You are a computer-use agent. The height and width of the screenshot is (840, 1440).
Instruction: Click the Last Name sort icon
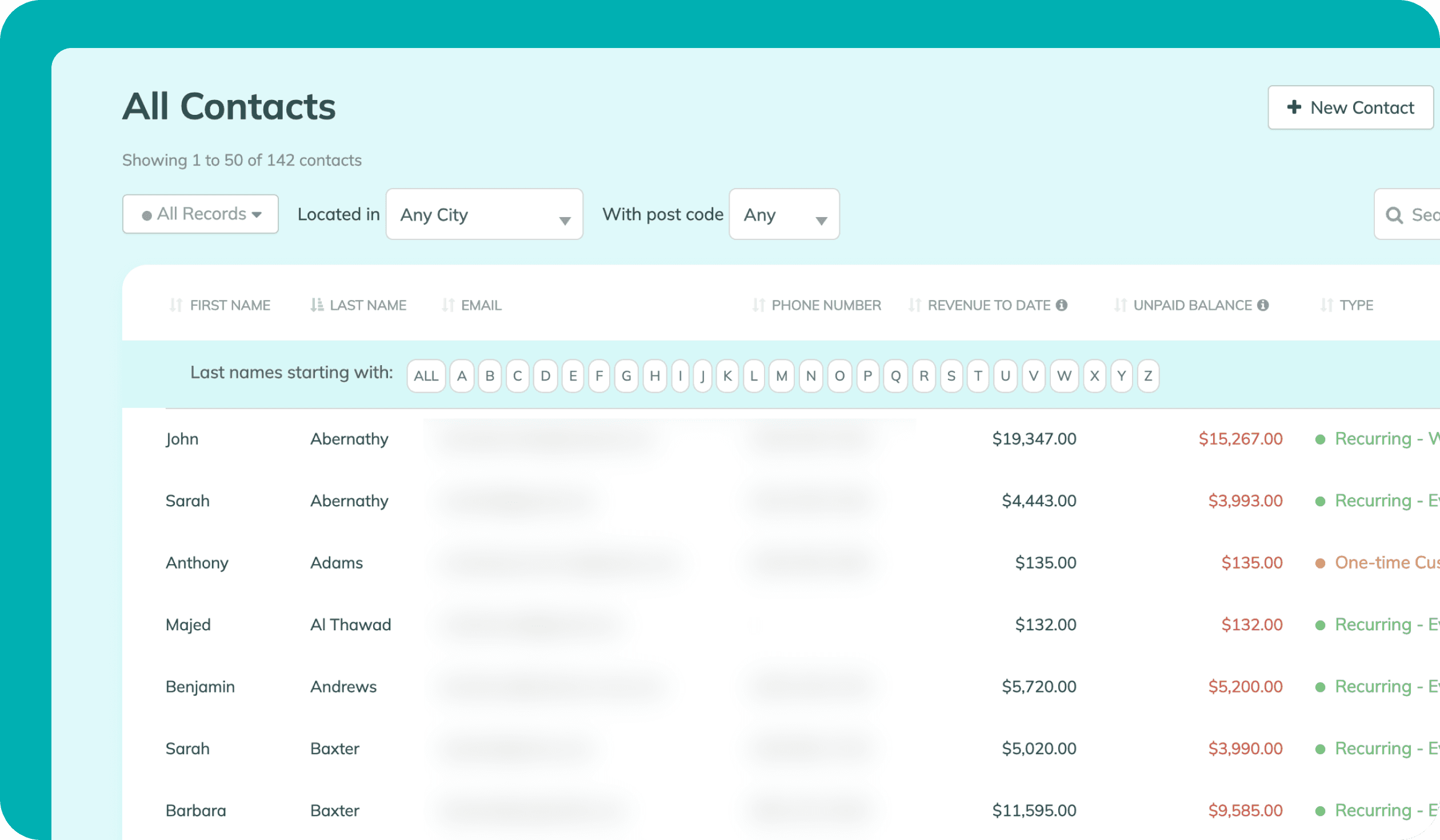(x=316, y=305)
